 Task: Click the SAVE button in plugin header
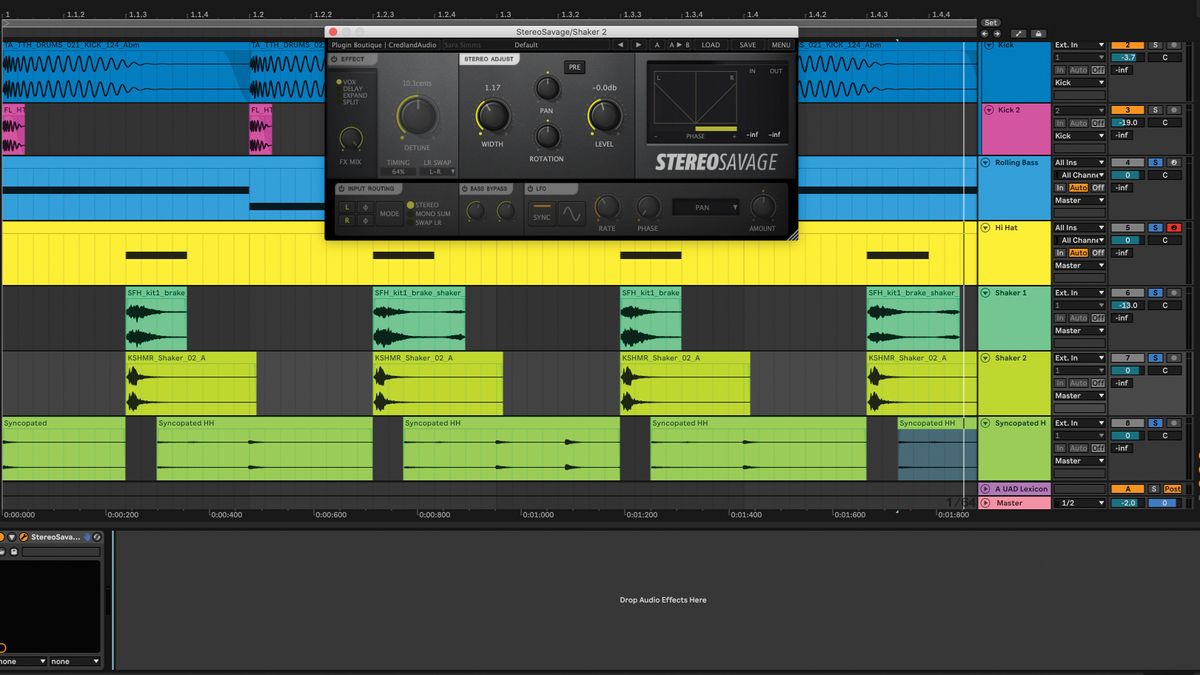pos(747,44)
